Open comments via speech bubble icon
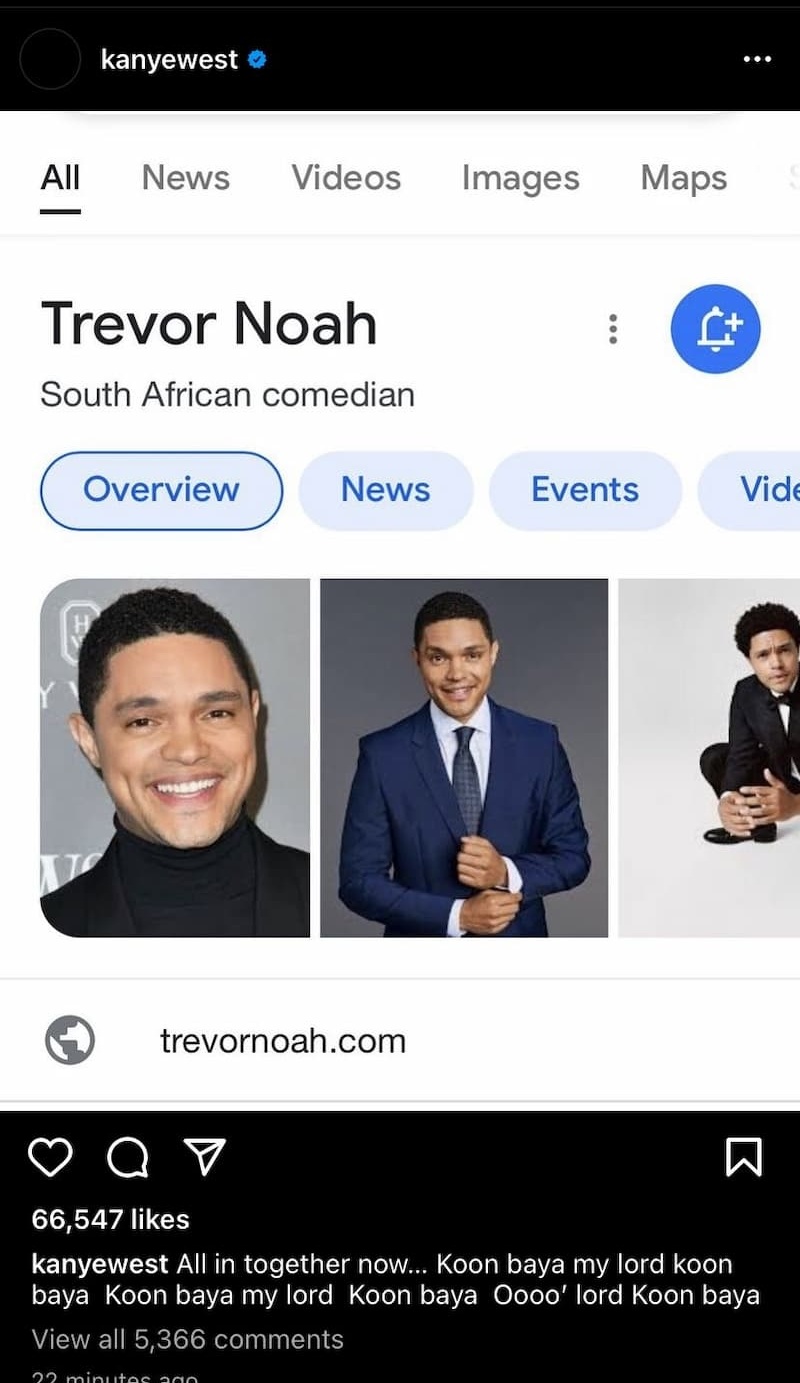The width and height of the screenshot is (800, 1383). click(x=127, y=1158)
